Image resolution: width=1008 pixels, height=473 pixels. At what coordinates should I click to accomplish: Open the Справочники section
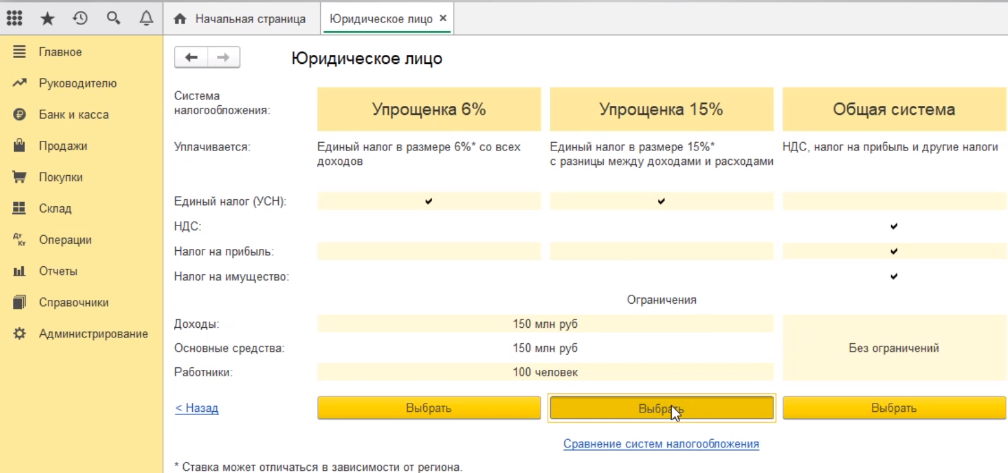tap(73, 302)
